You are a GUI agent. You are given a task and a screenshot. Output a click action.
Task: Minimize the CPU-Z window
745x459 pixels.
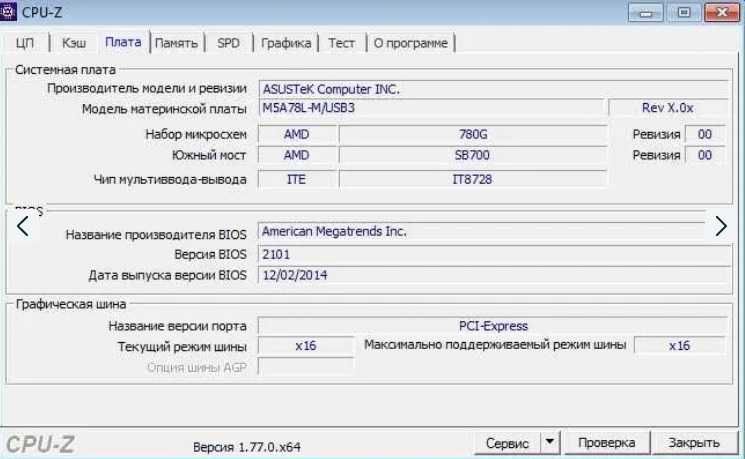coord(645,12)
